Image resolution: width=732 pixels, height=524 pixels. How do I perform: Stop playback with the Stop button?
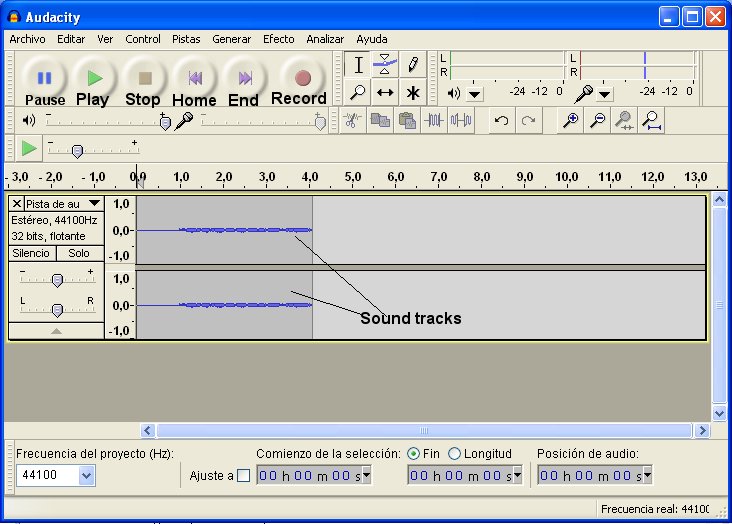tap(145, 78)
